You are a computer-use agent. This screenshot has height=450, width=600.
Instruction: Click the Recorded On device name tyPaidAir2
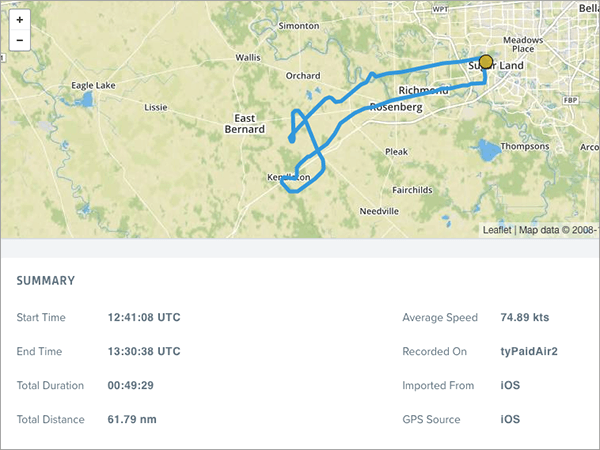(530, 352)
